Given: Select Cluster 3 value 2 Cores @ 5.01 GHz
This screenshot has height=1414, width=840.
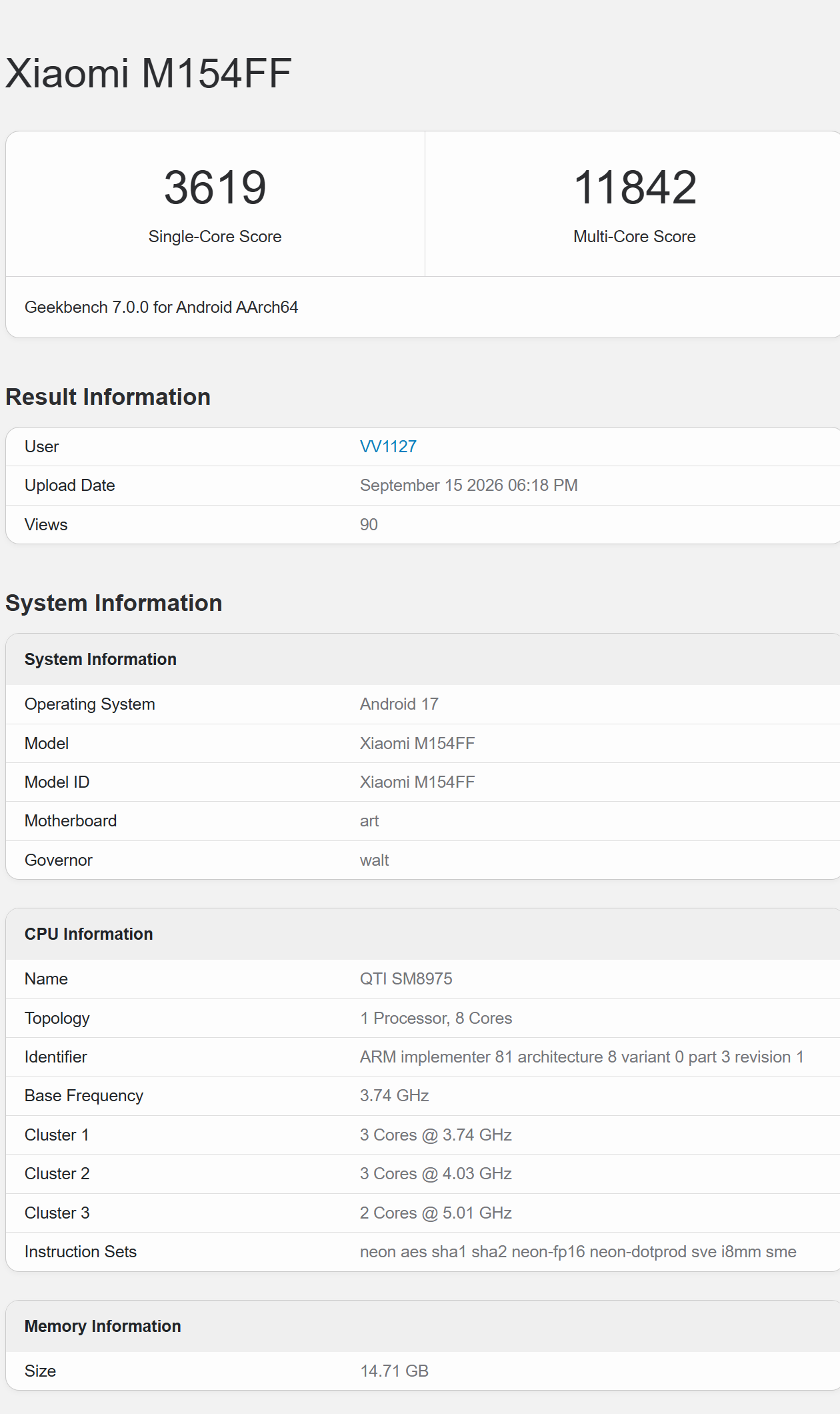Looking at the screenshot, I should 436,1213.
